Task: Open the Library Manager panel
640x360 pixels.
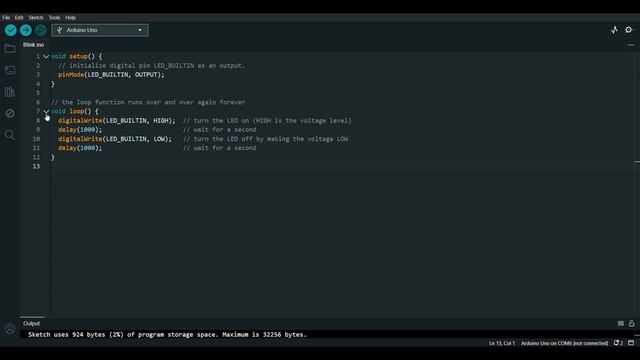Action: tap(10, 92)
